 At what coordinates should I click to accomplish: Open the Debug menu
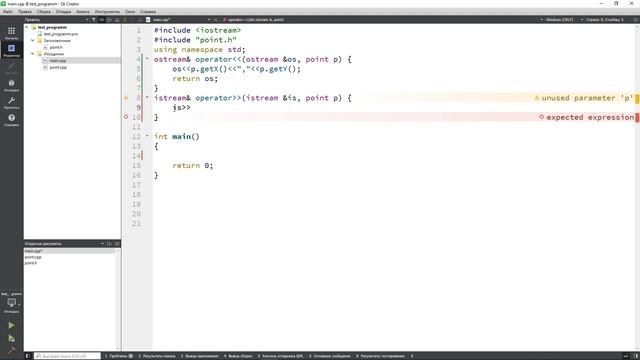pyautogui.click(x=63, y=11)
